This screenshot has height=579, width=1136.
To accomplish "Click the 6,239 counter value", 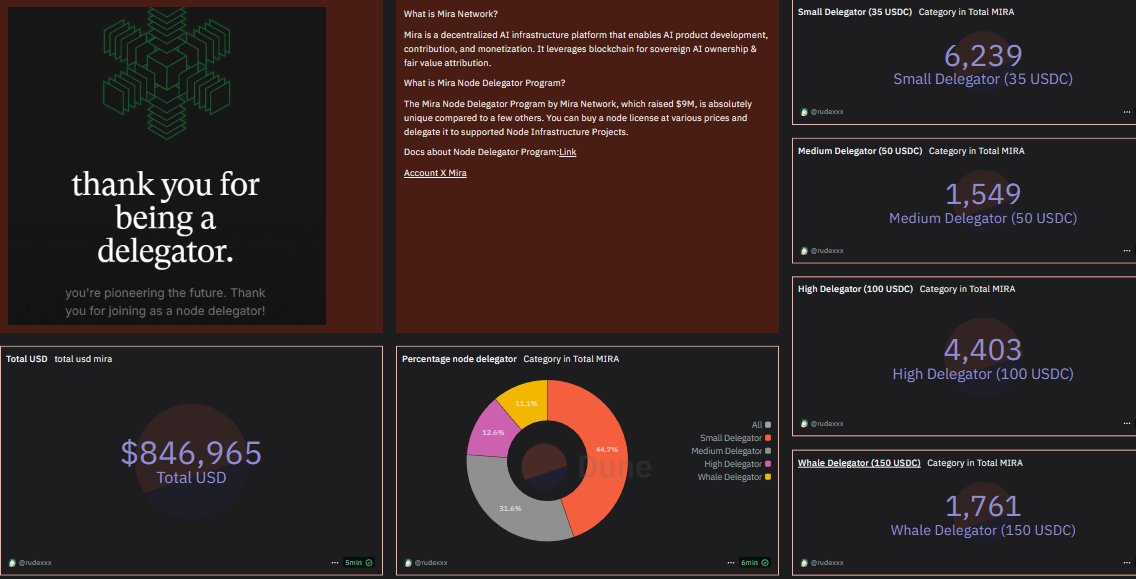I will pos(983,56).
